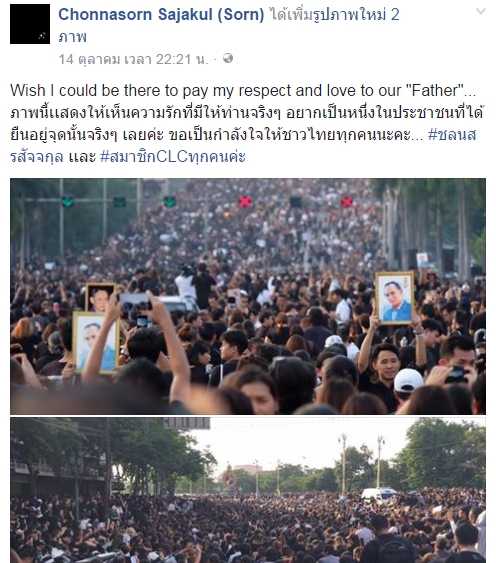This screenshot has width=496, height=563.
Task: Open the second crowd photo with trees
Action: click(x=248, y=490)
